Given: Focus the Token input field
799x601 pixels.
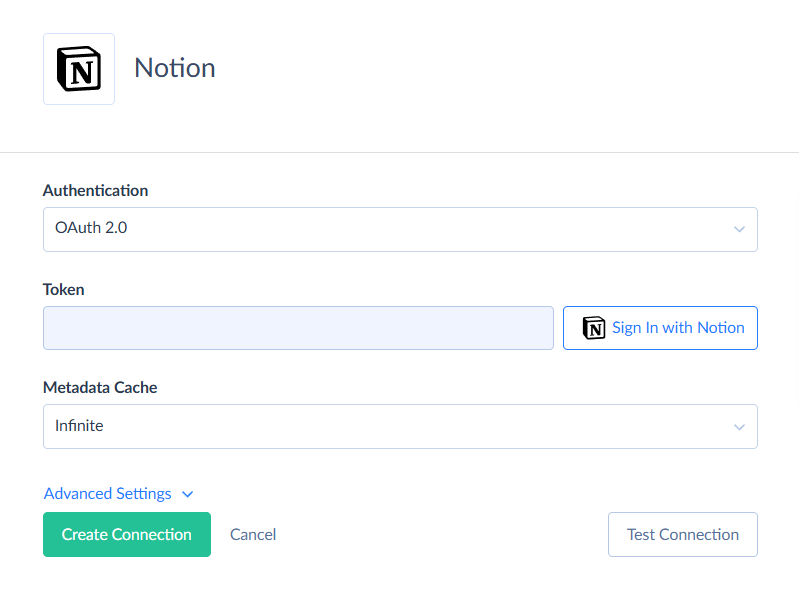Looking at the screenshot, I should point(298,328).
